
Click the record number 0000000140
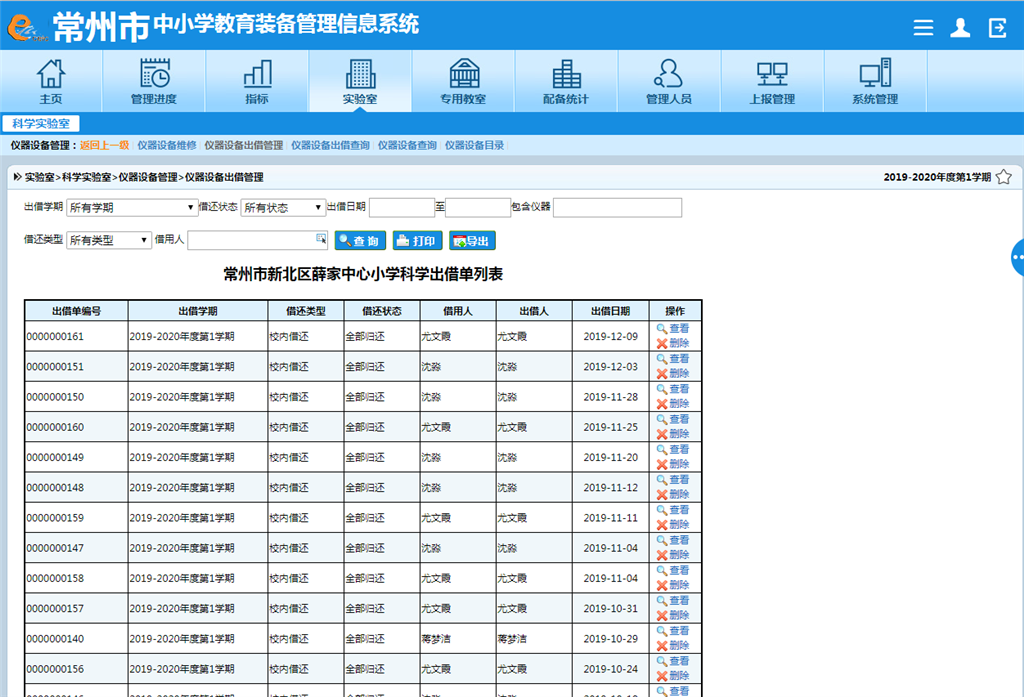pos(55,639)
